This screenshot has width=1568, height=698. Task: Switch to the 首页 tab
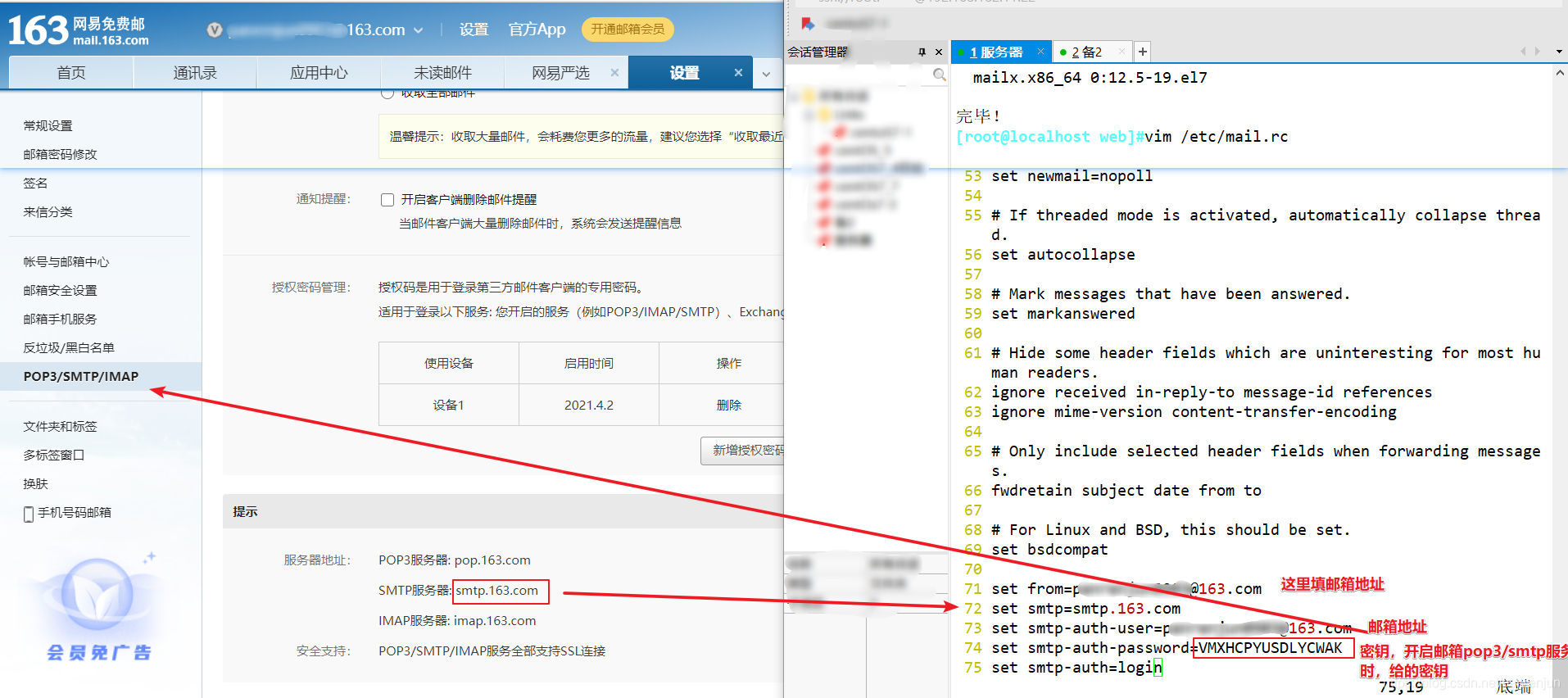tap(71, 73)
